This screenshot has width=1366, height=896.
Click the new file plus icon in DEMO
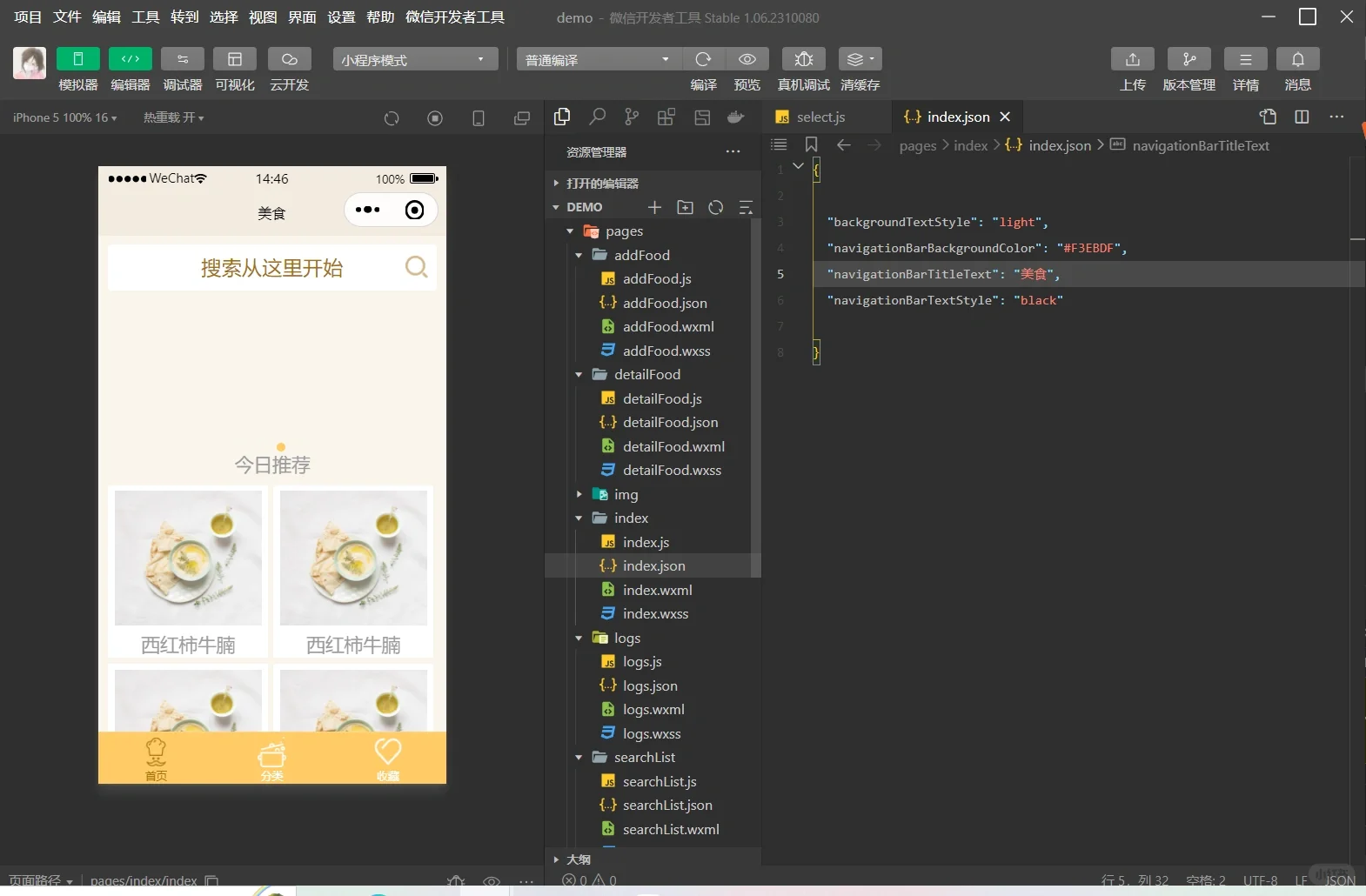[x=654, y=207]
